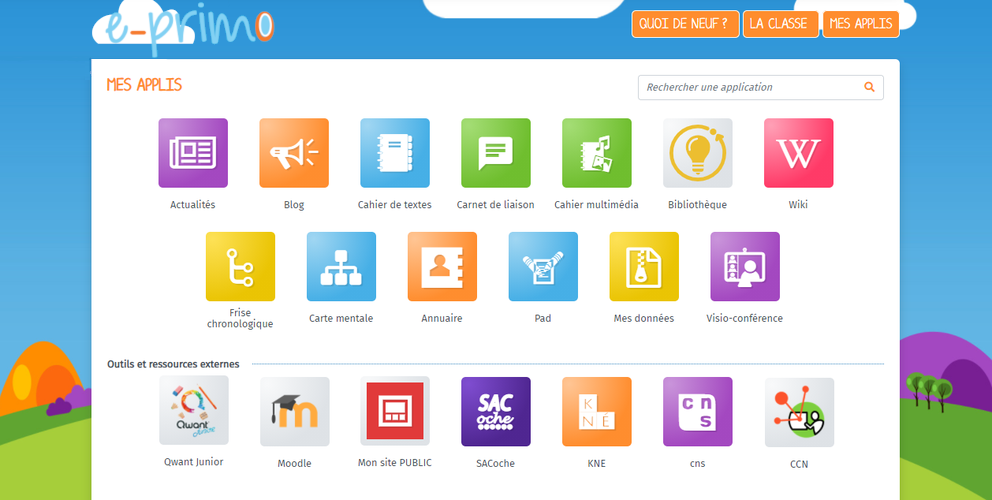Click the Bibliothèque label

click(698, 205)
